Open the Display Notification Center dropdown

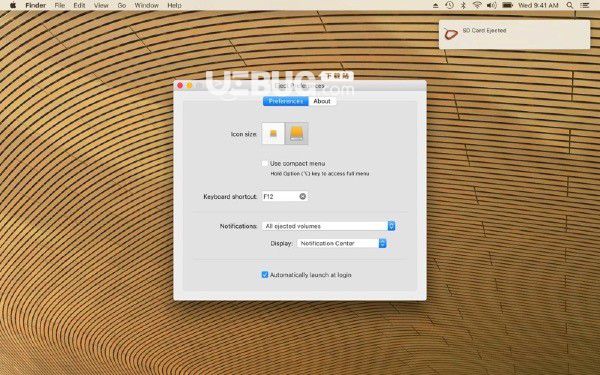coord(342,243)
